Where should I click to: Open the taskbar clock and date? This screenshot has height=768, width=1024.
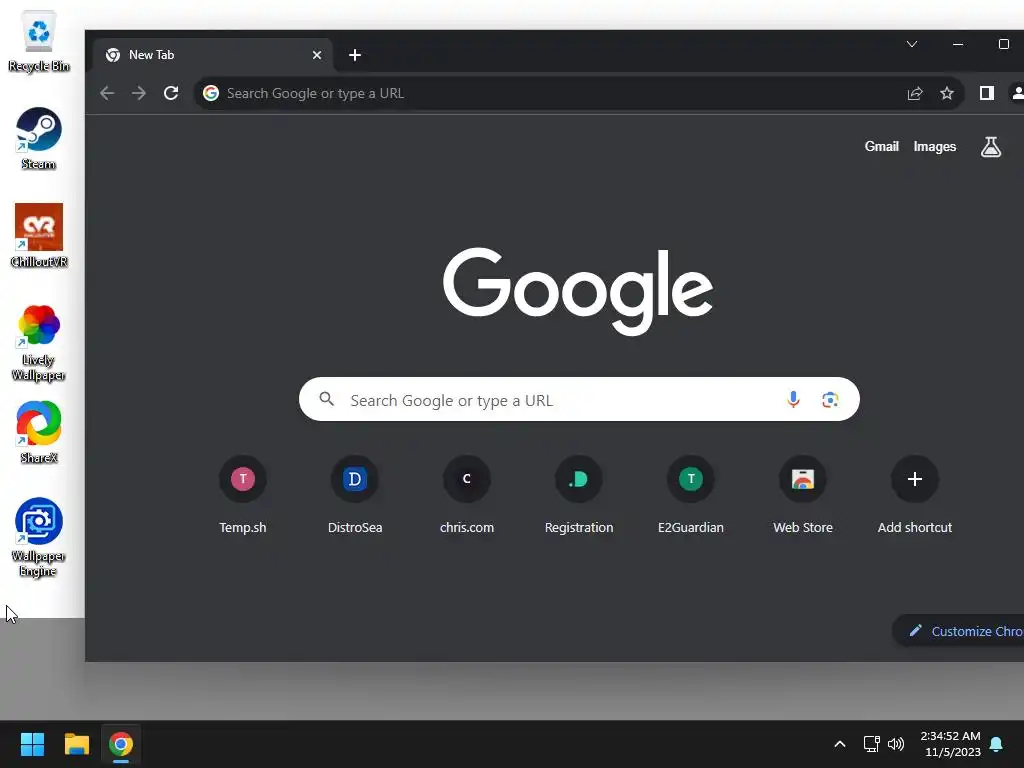pos(950,744)
